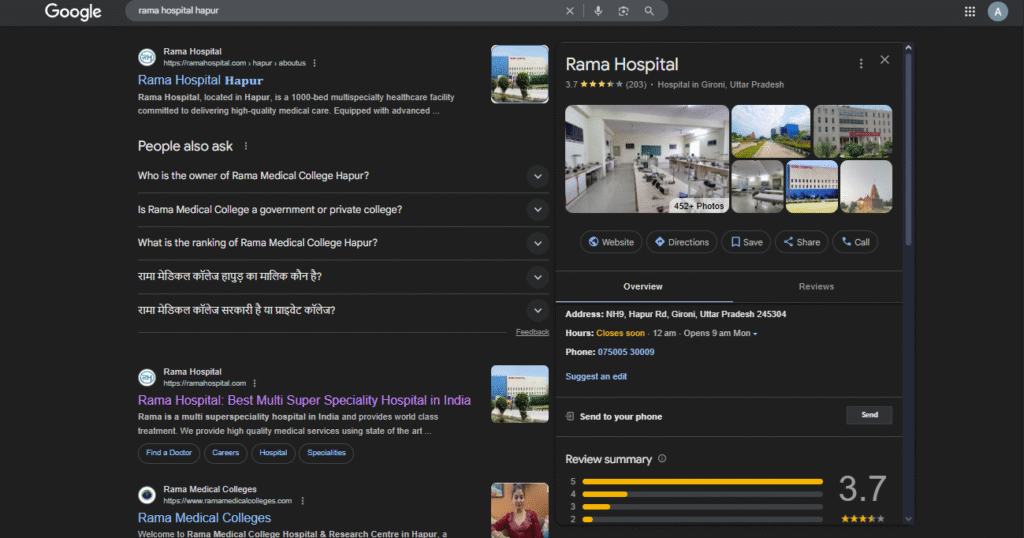Open search by image camera icon
The image size is (1024, 538).
(x=623, y=11)
